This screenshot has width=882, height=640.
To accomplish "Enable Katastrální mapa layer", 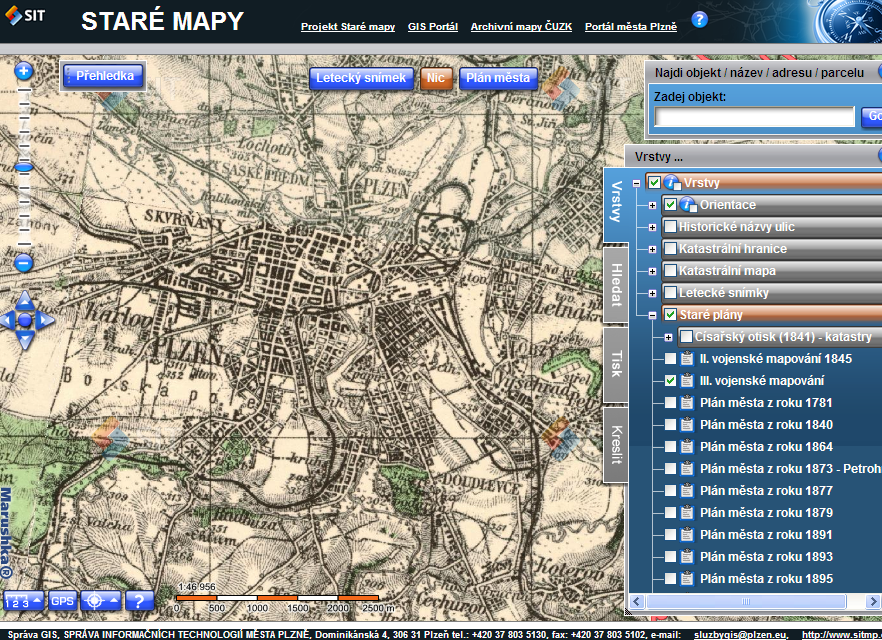I will (670, 271).
